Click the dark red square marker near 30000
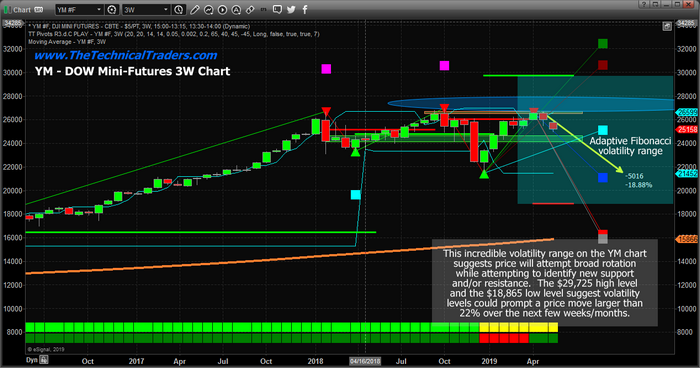This screenshot has width=700, height=368. (603, 65)
